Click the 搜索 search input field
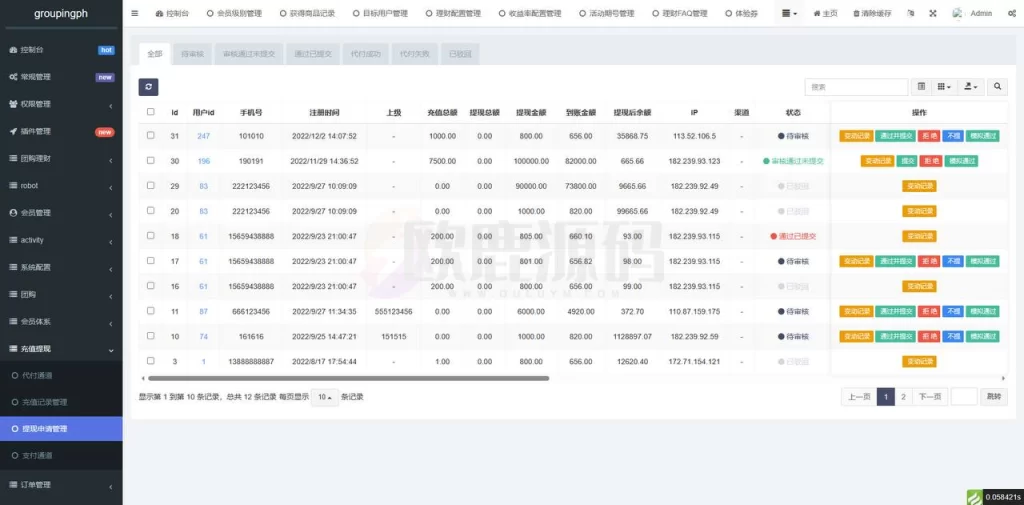1024x505 pixels. (856, 87)
